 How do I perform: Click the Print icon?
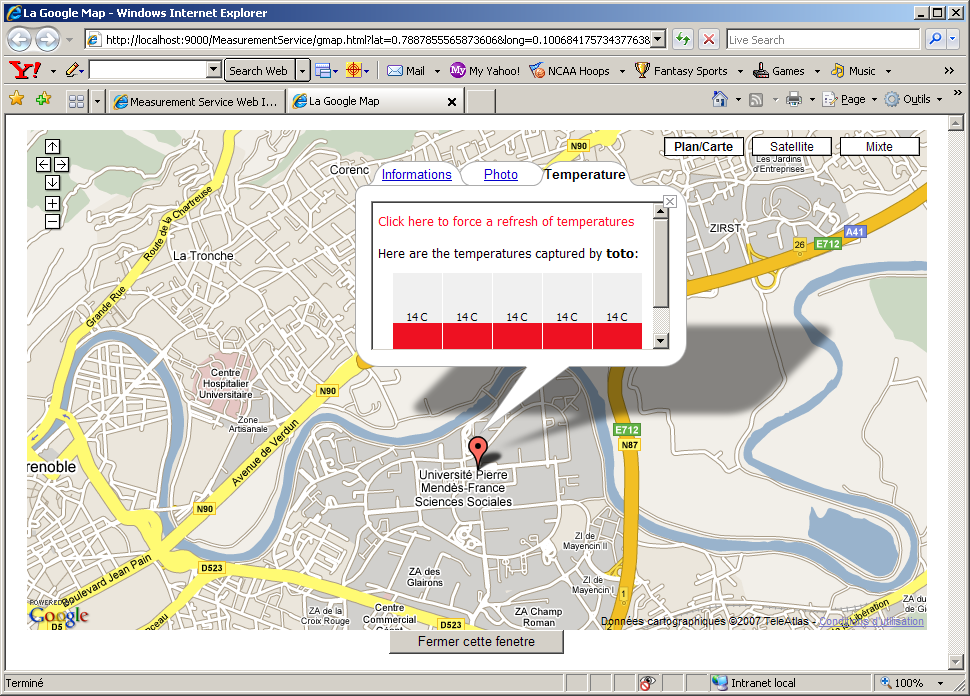(x=794, y=99)
